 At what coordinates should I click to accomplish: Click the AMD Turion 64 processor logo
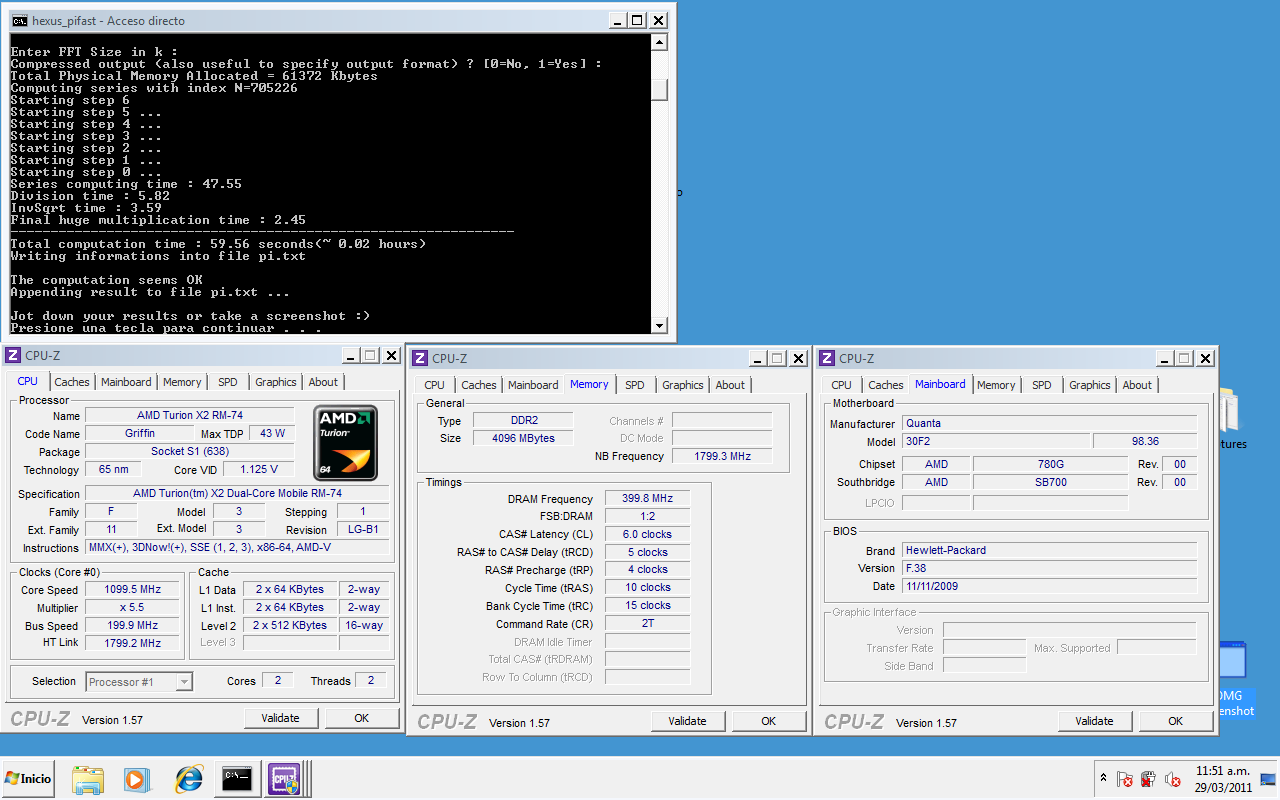[346, 441]
